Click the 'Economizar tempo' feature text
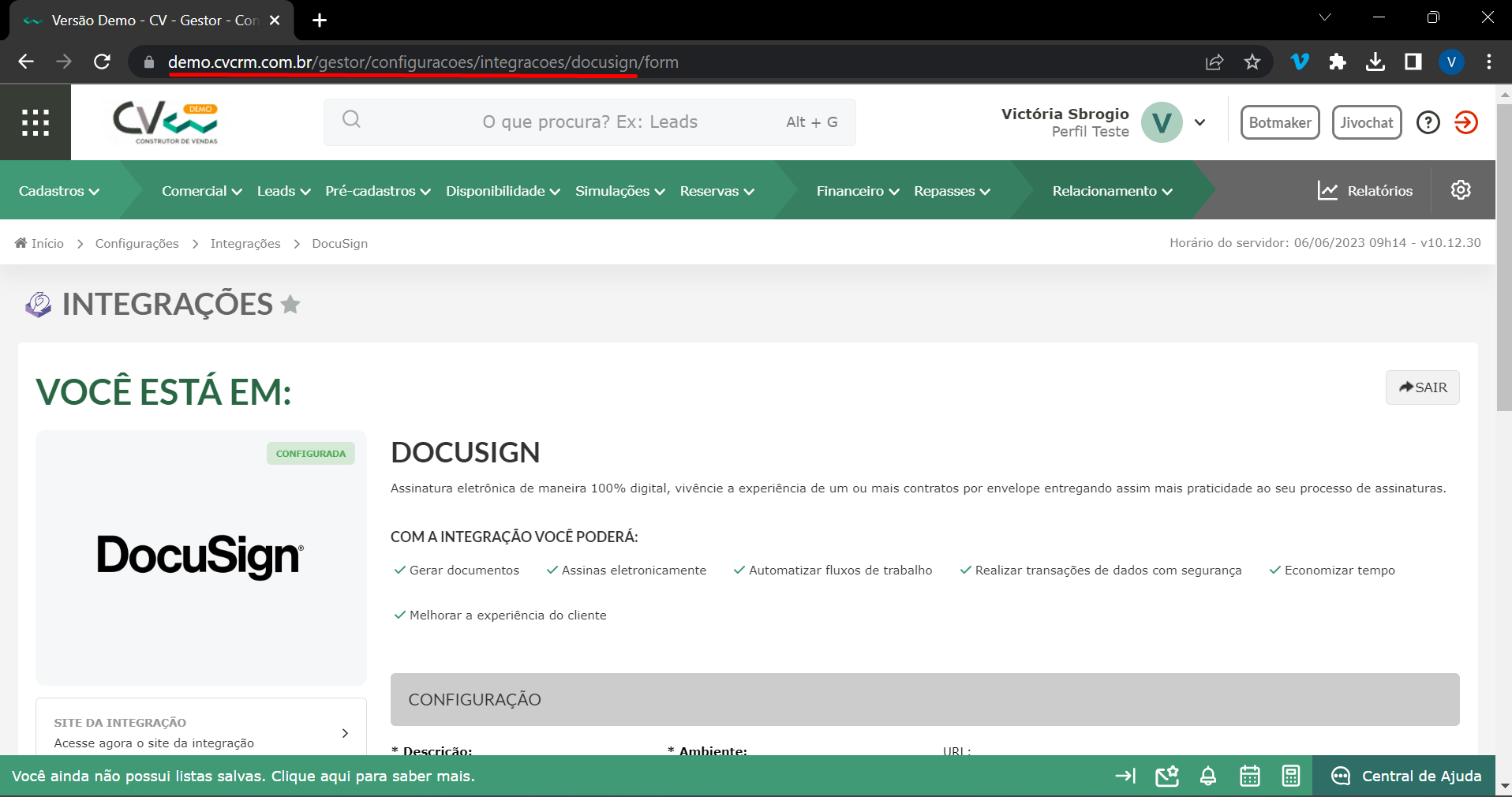Image resolution: width=1512 pixels, height=797 pixels. [x=1340, y=571]
